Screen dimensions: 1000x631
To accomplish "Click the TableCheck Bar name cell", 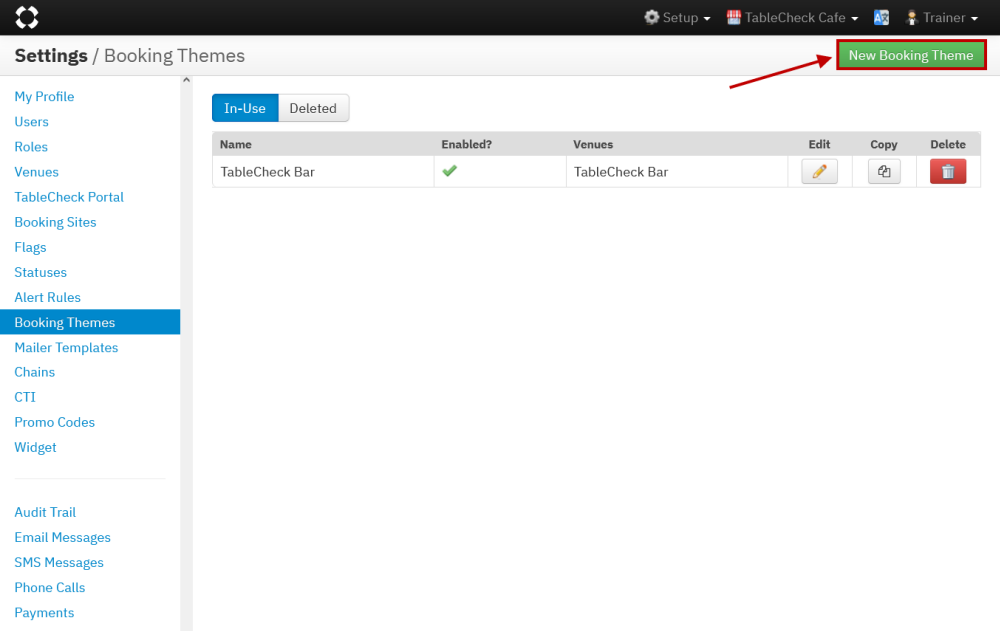I will (x=323, y=172).
